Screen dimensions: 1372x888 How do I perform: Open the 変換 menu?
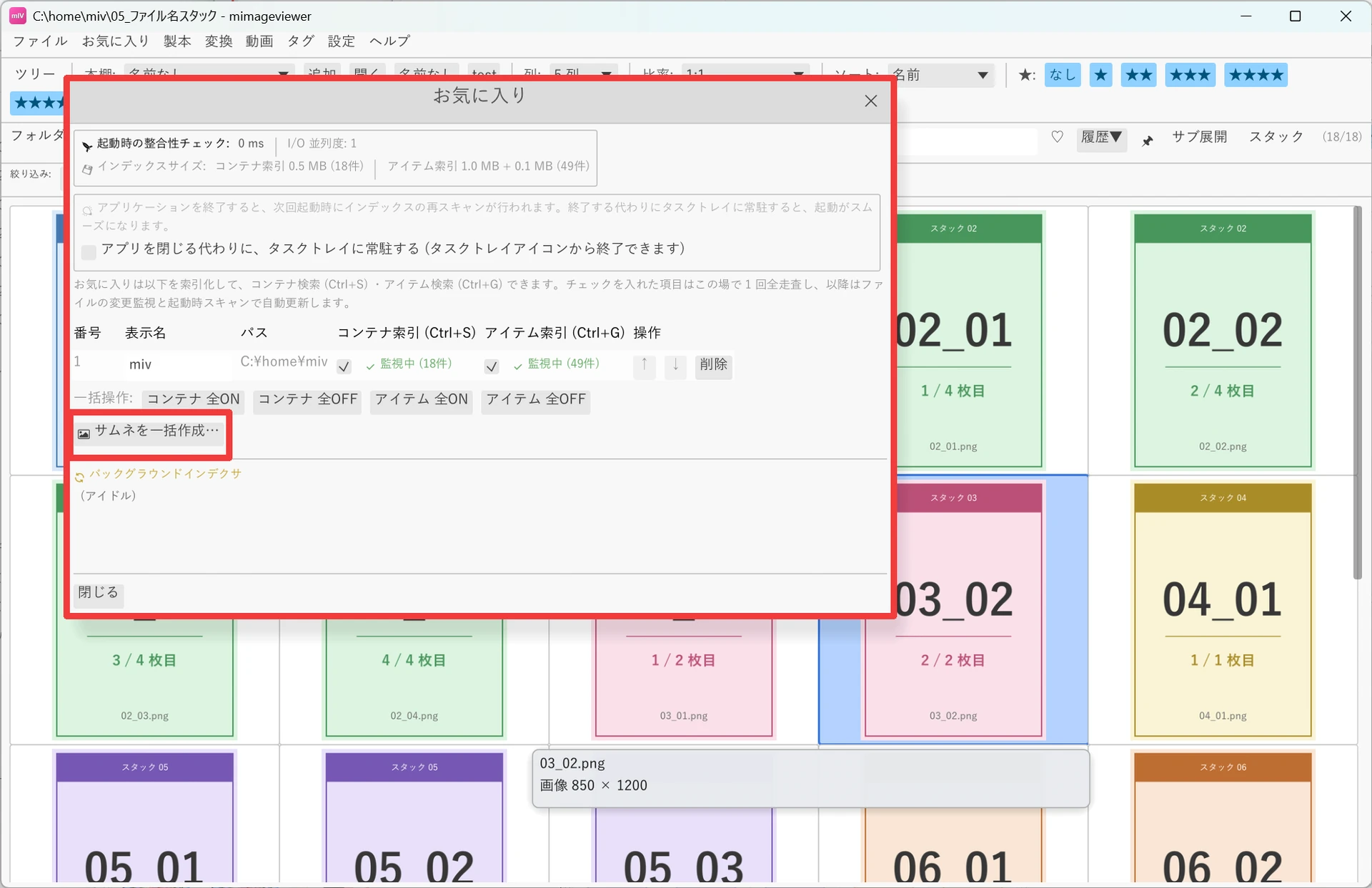point(219,41)
